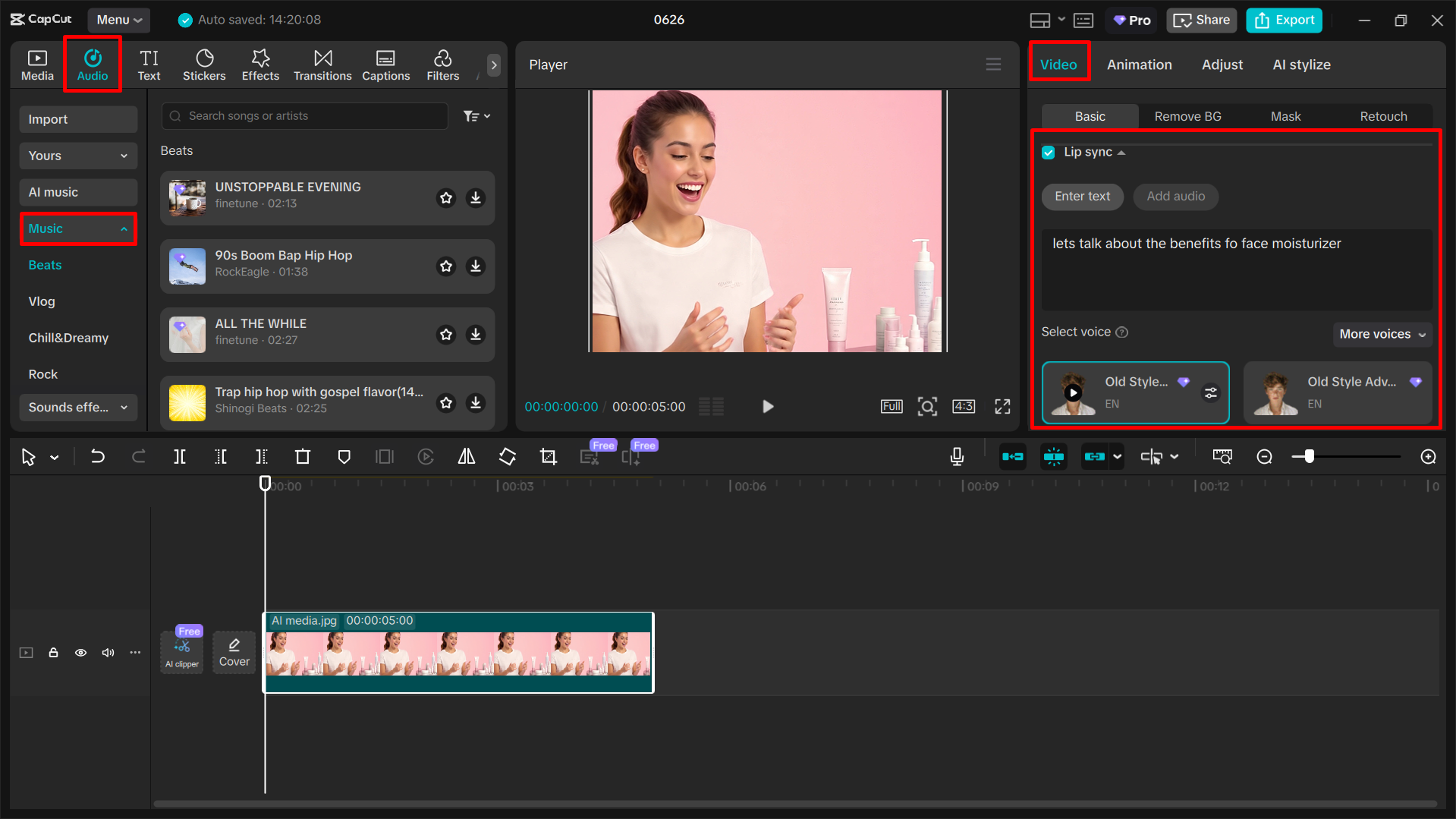Screen dimensions: 1456x819
Task: Click the horizontal flip/mirror icon
Action: point(466,456)
